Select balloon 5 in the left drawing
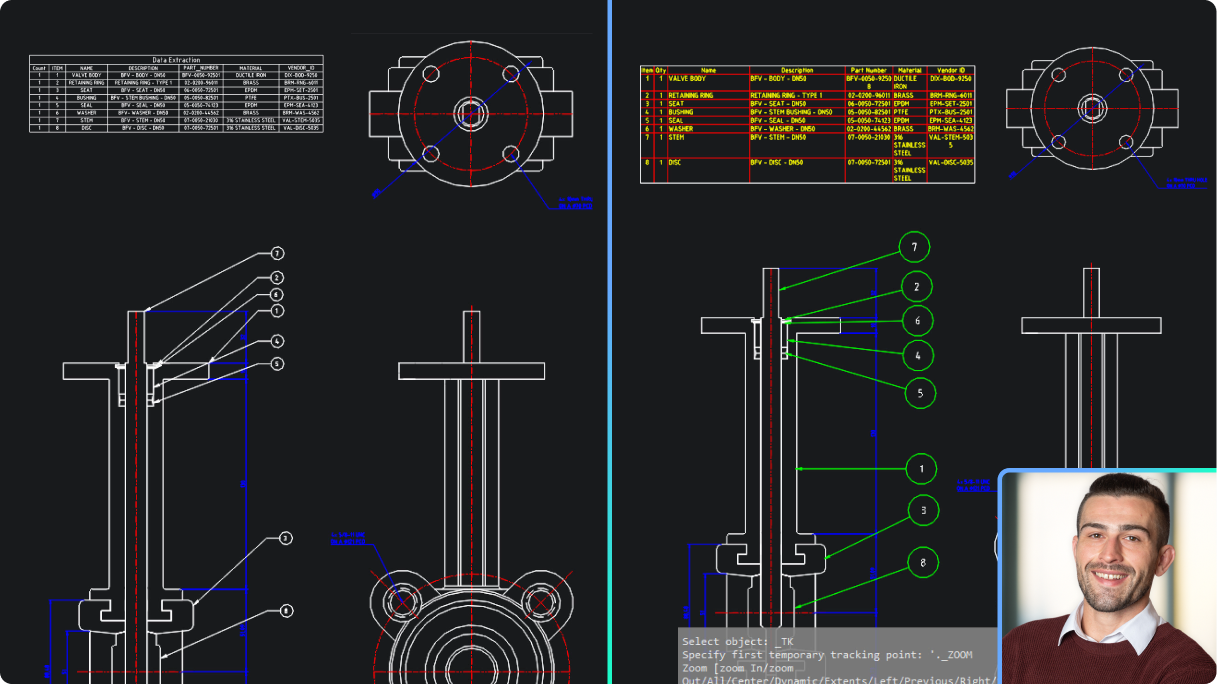This screenshot has height=684, width=1217. coord(276,364)
